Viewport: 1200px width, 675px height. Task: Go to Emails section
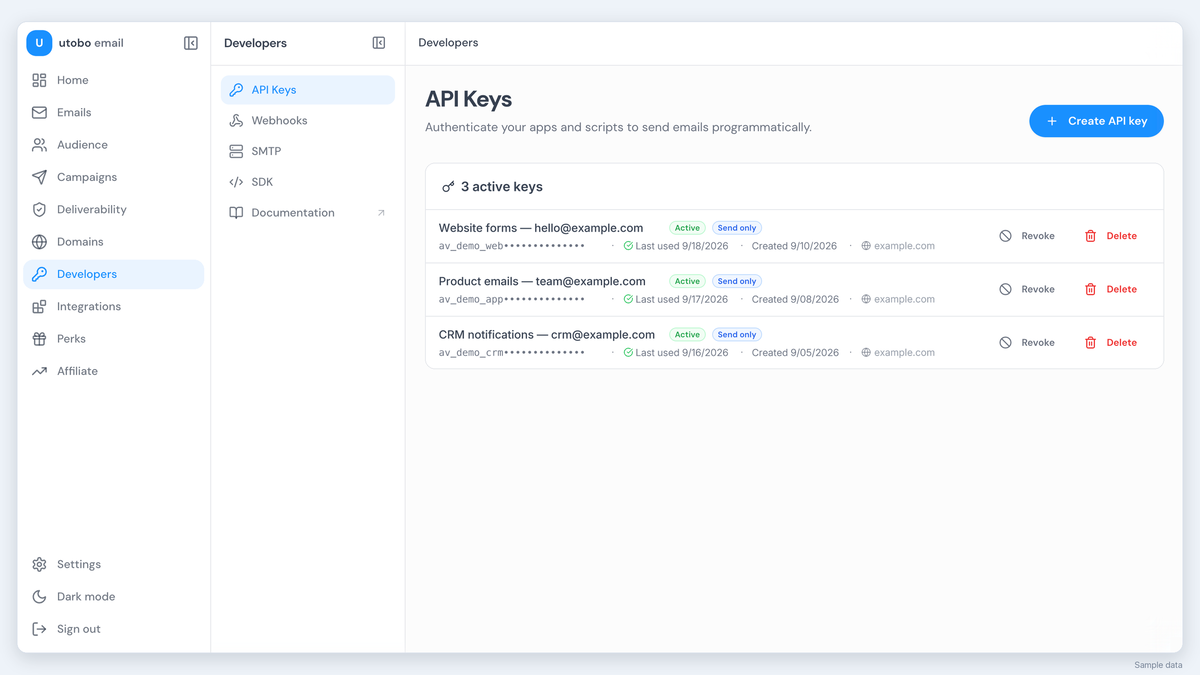[x=113, y=112]
